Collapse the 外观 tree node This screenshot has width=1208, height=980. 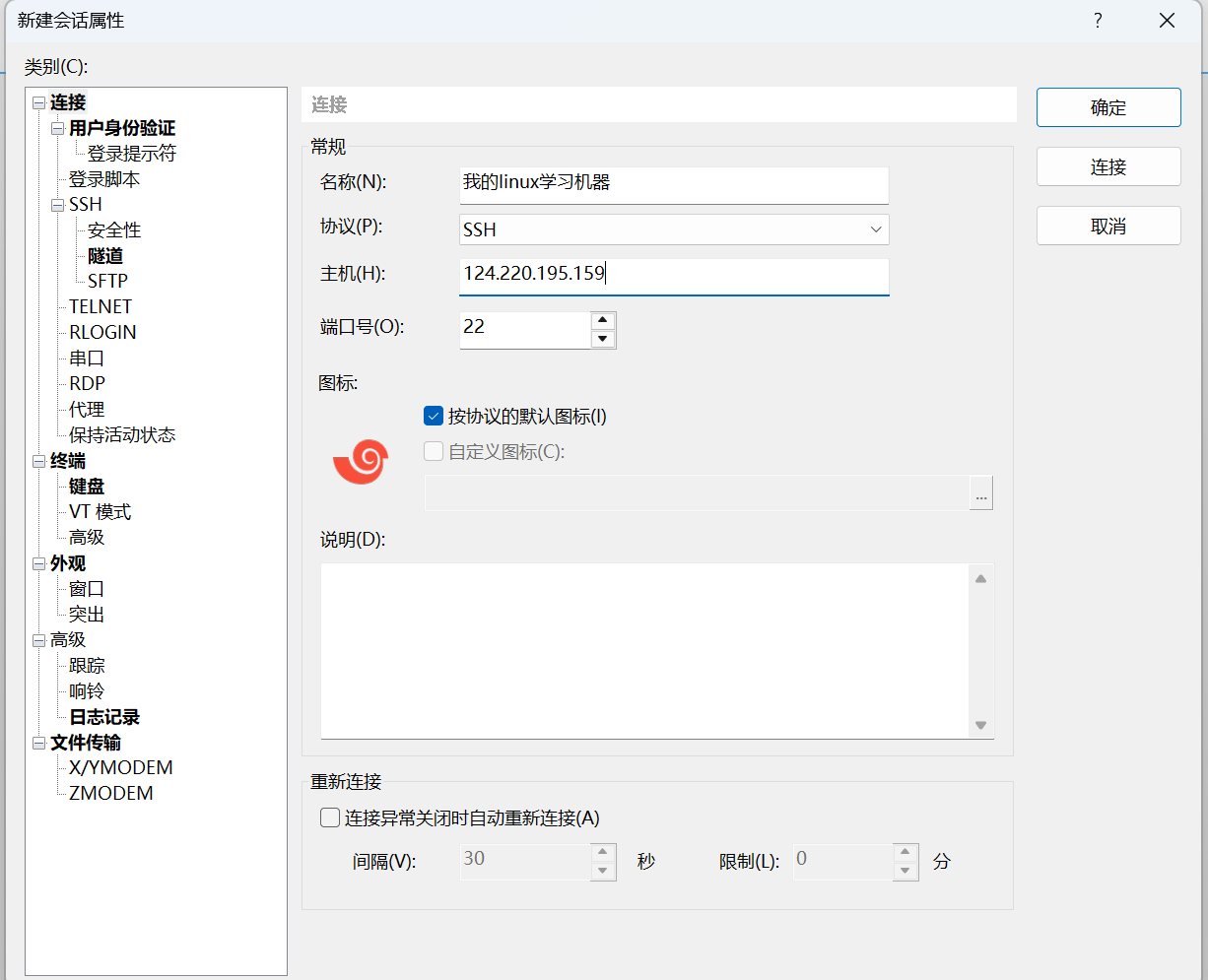click(38, 563)
